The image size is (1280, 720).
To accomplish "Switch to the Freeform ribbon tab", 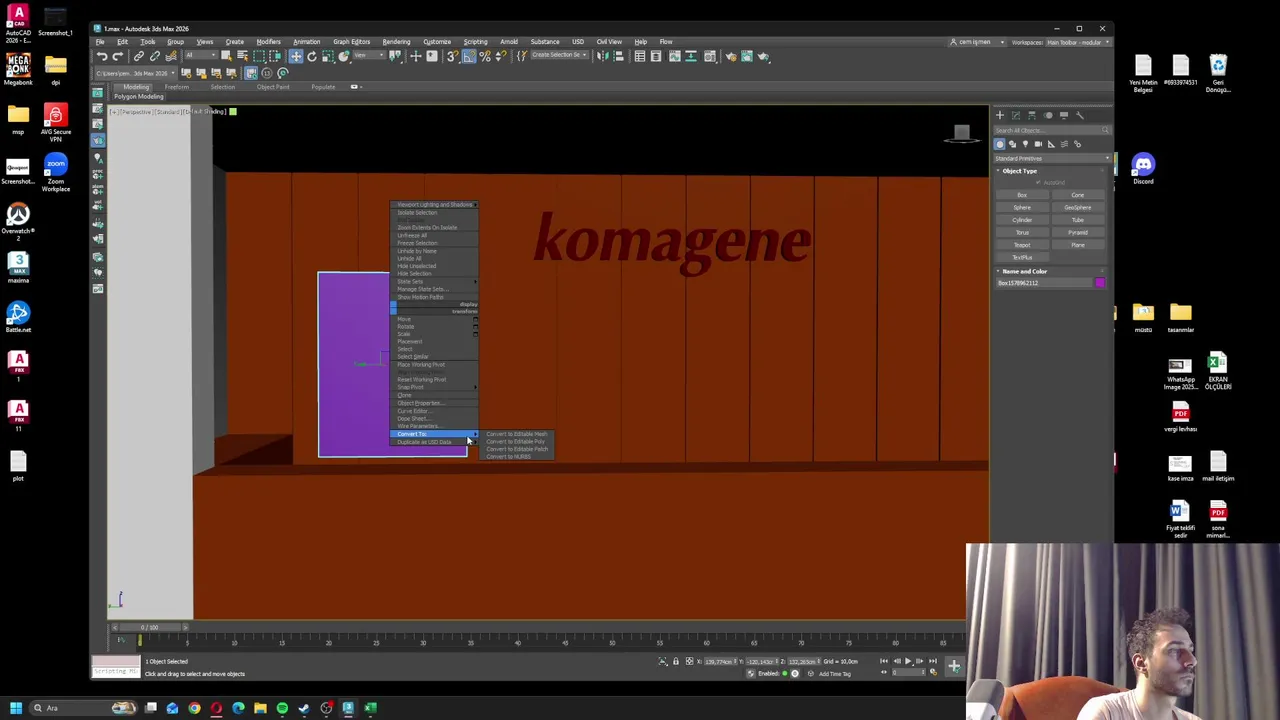I will click(176, 87).
